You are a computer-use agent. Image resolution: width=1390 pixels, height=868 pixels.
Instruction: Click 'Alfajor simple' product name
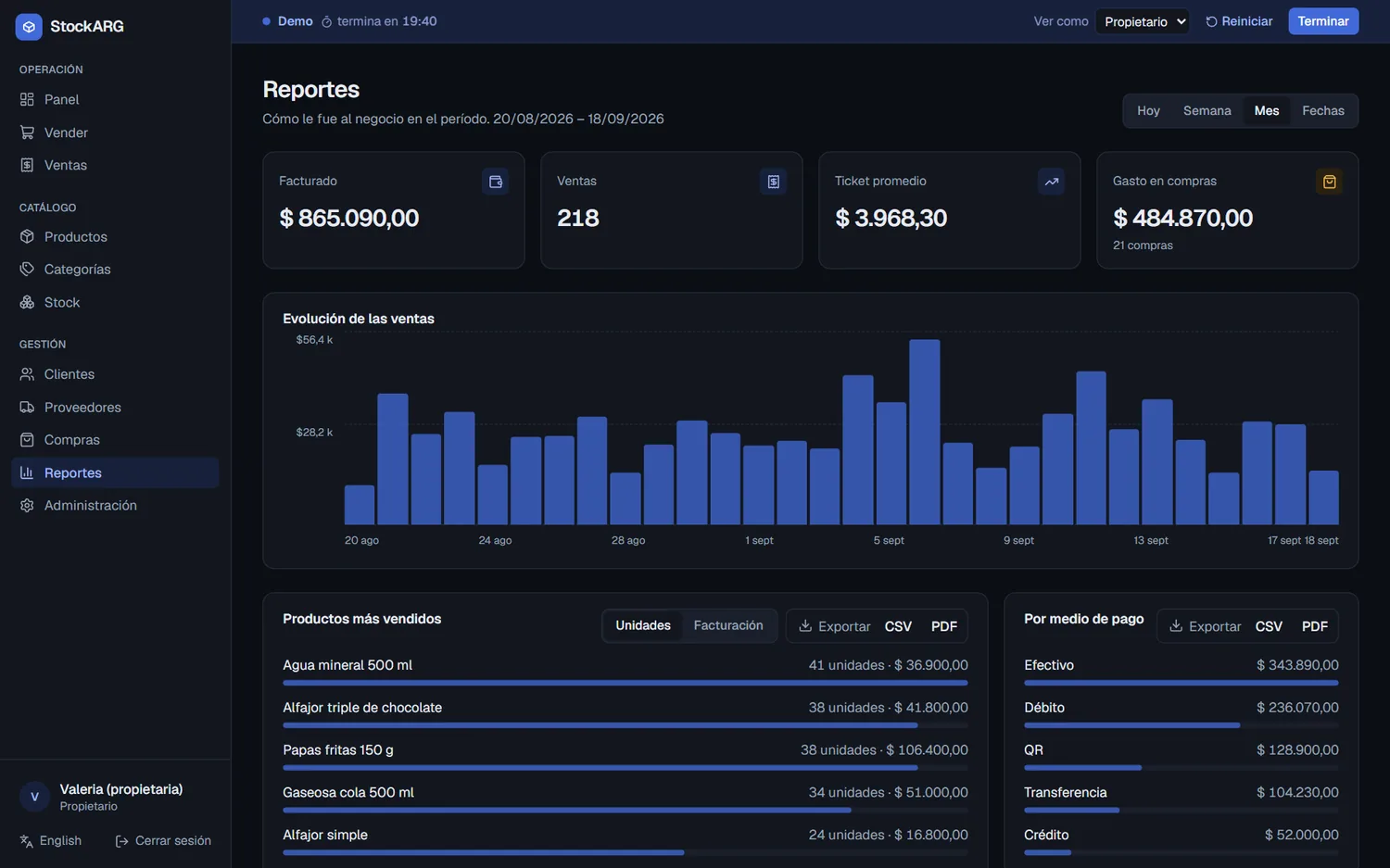coord(325,835)
